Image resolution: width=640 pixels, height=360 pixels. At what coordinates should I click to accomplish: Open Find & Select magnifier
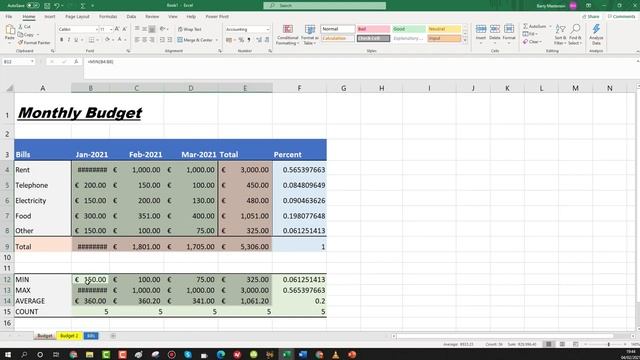(575, 34)
